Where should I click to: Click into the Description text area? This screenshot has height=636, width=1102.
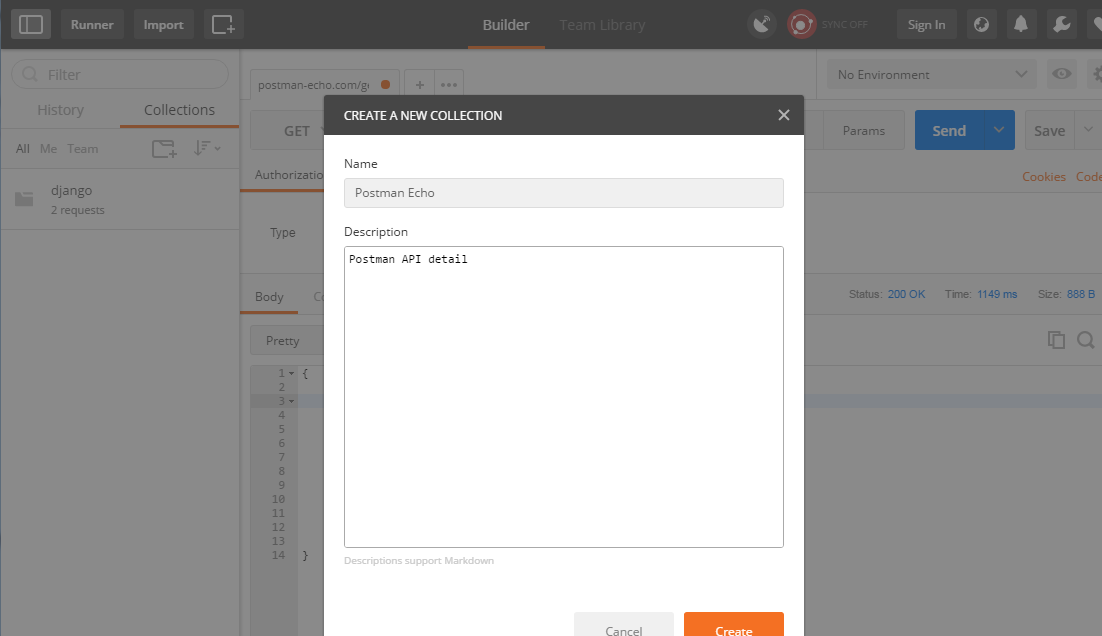coord(564,396)
